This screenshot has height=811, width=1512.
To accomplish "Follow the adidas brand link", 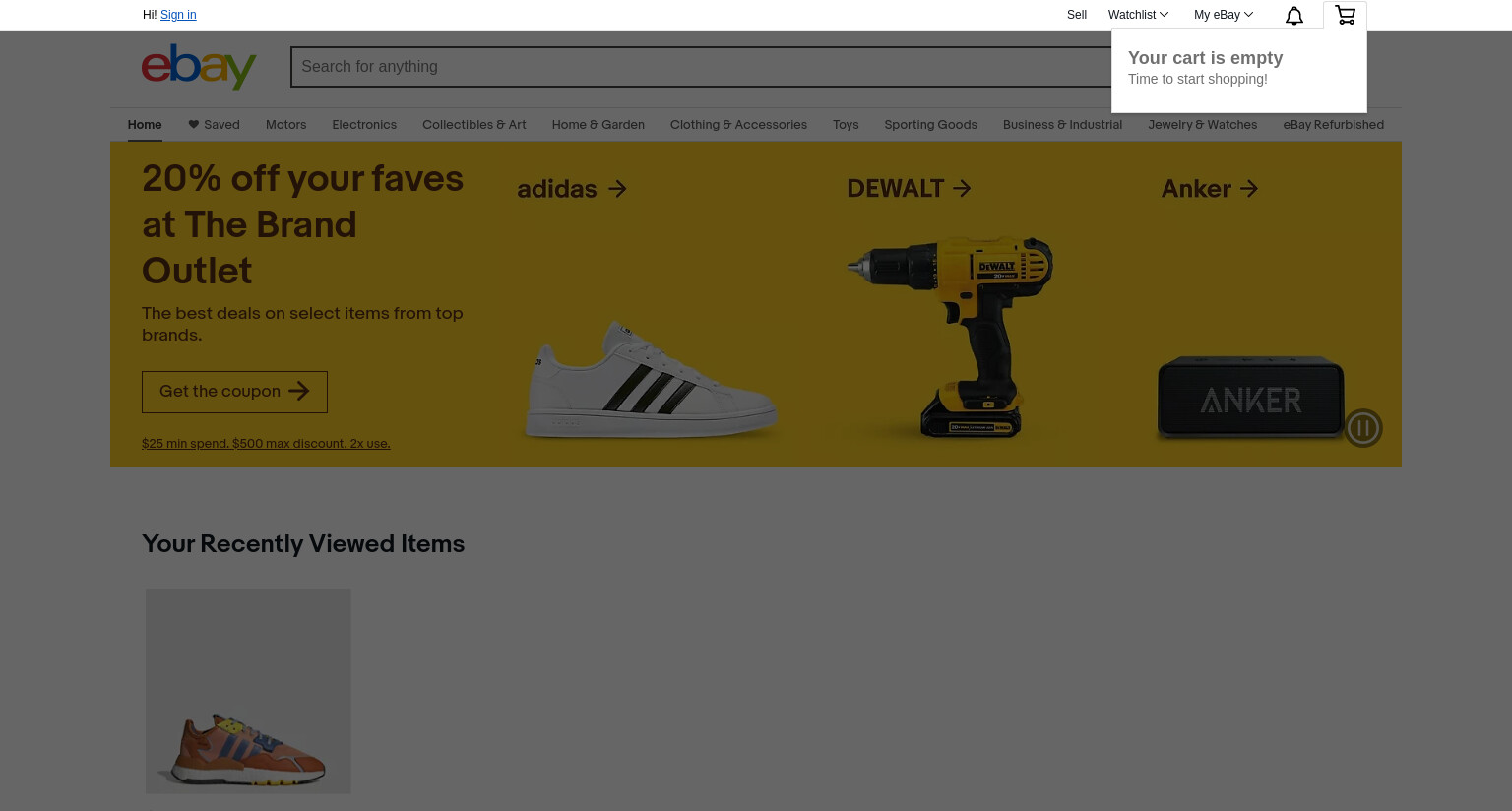I will tap(572, 189).
